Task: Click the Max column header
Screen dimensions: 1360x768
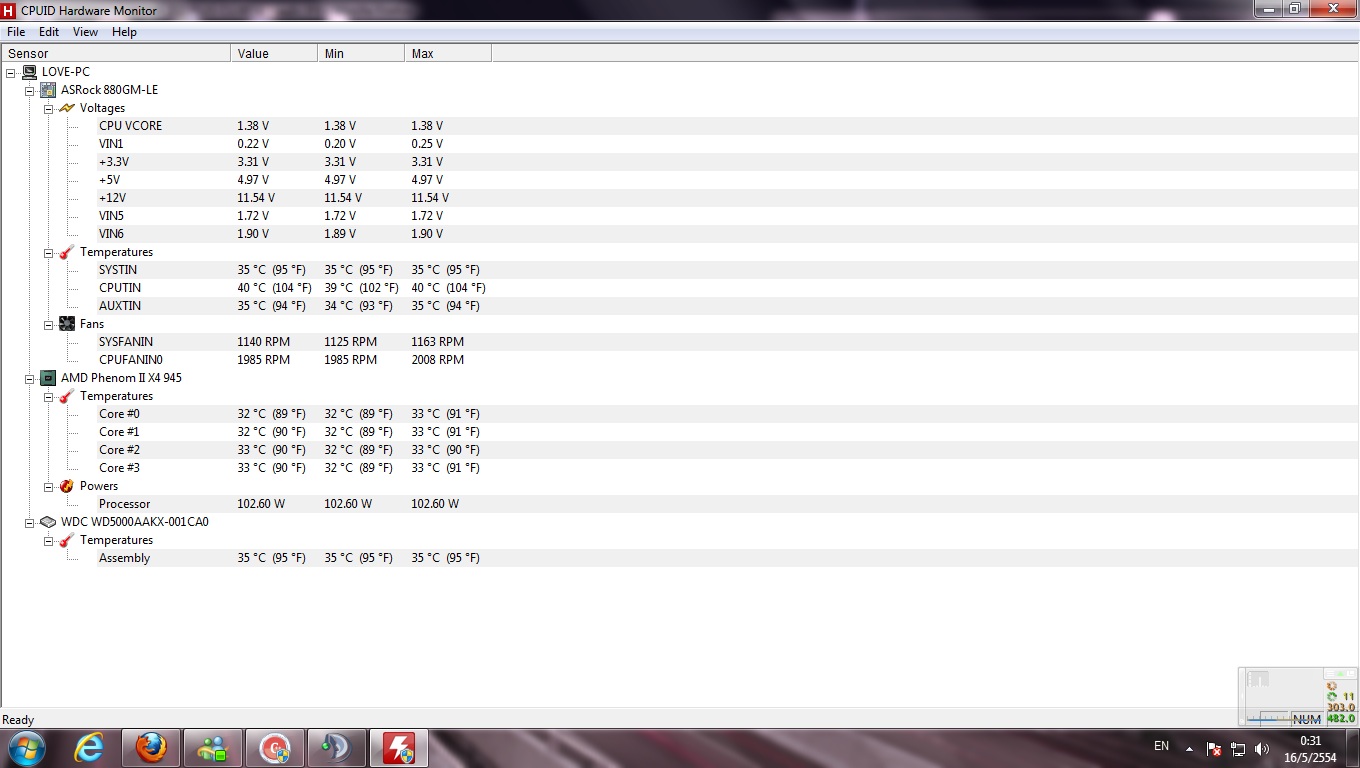Action: pyautogui.click(x=448, y=54)
